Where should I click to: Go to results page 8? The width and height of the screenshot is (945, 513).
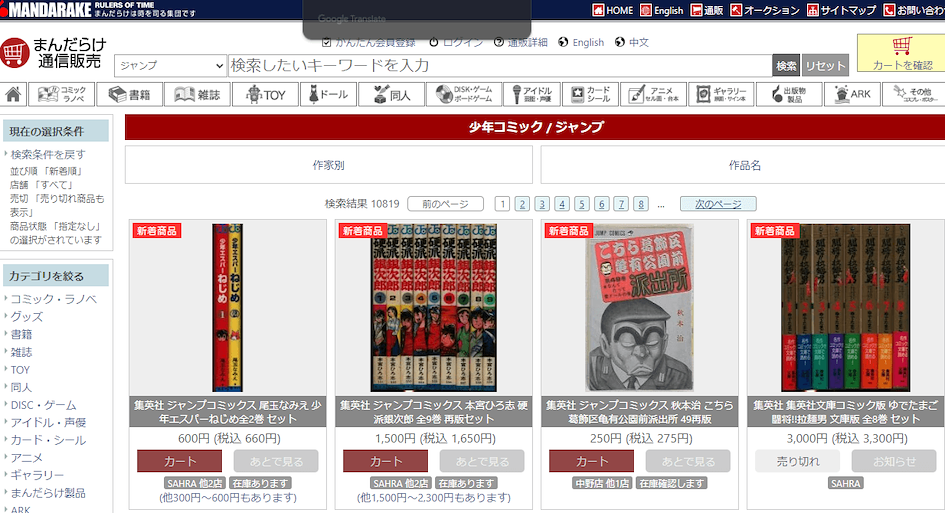[641, 204]
